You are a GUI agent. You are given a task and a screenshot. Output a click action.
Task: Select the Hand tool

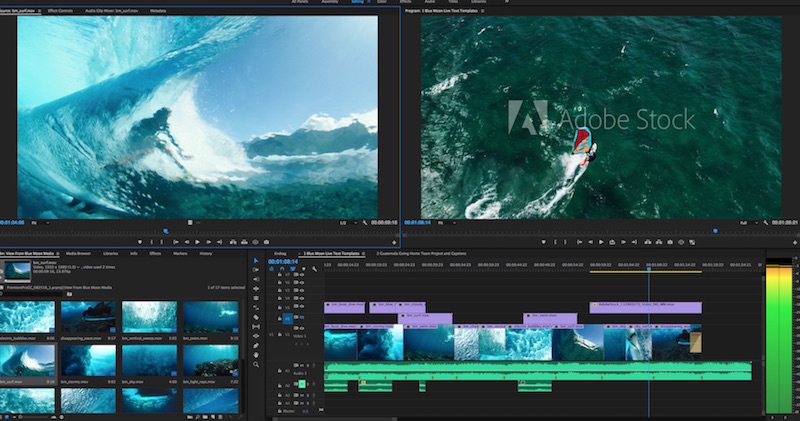click(x=256, y=353)
